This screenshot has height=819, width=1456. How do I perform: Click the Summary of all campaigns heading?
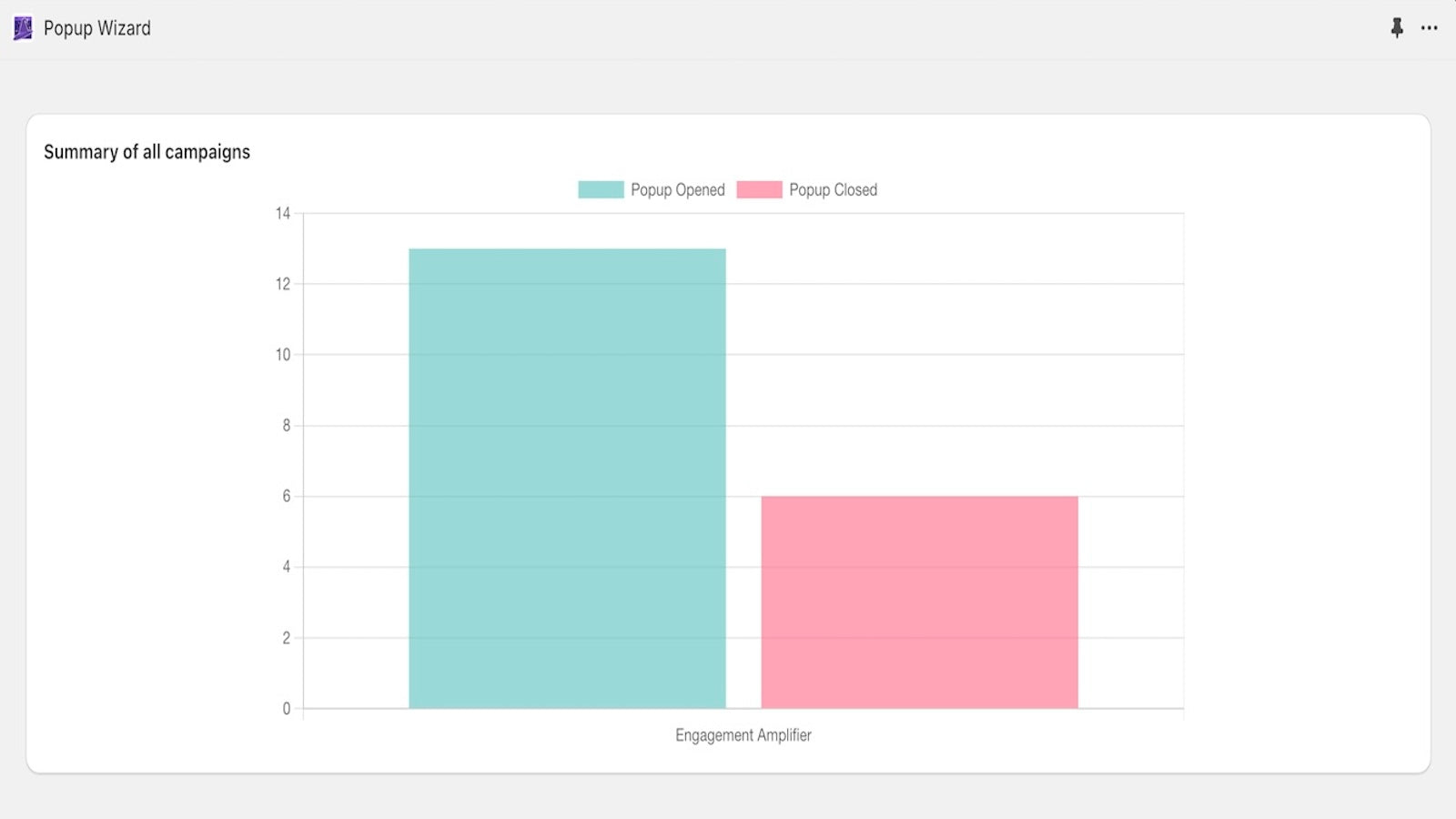[147, 152]
